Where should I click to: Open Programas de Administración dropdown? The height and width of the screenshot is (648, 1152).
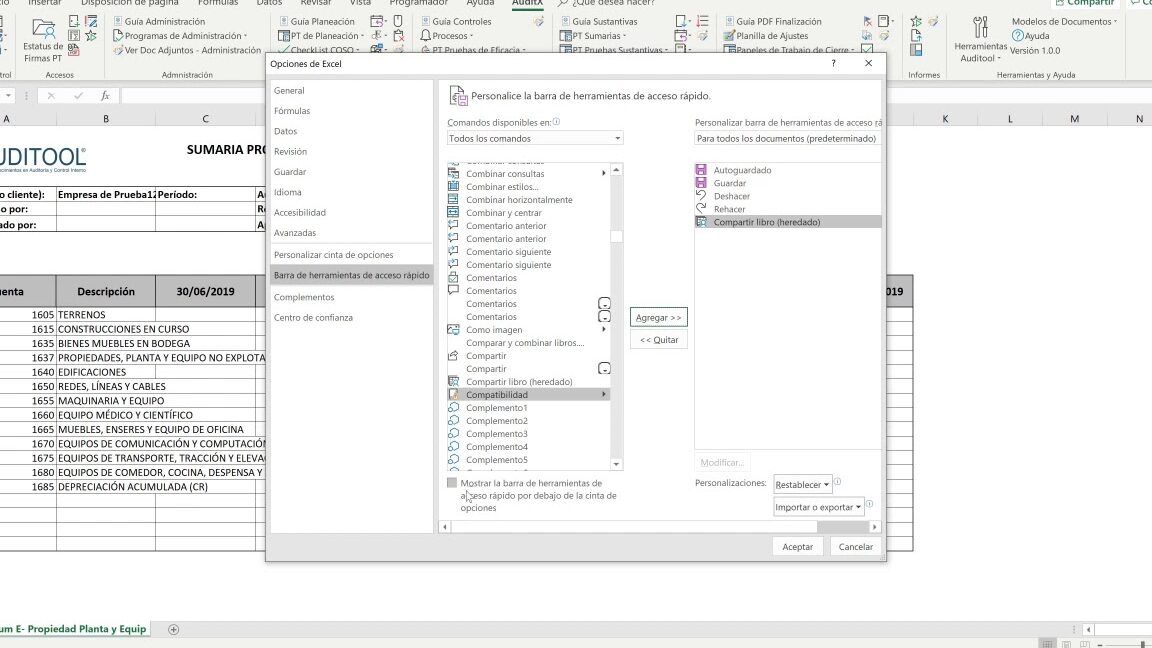(x=179, y=35)
